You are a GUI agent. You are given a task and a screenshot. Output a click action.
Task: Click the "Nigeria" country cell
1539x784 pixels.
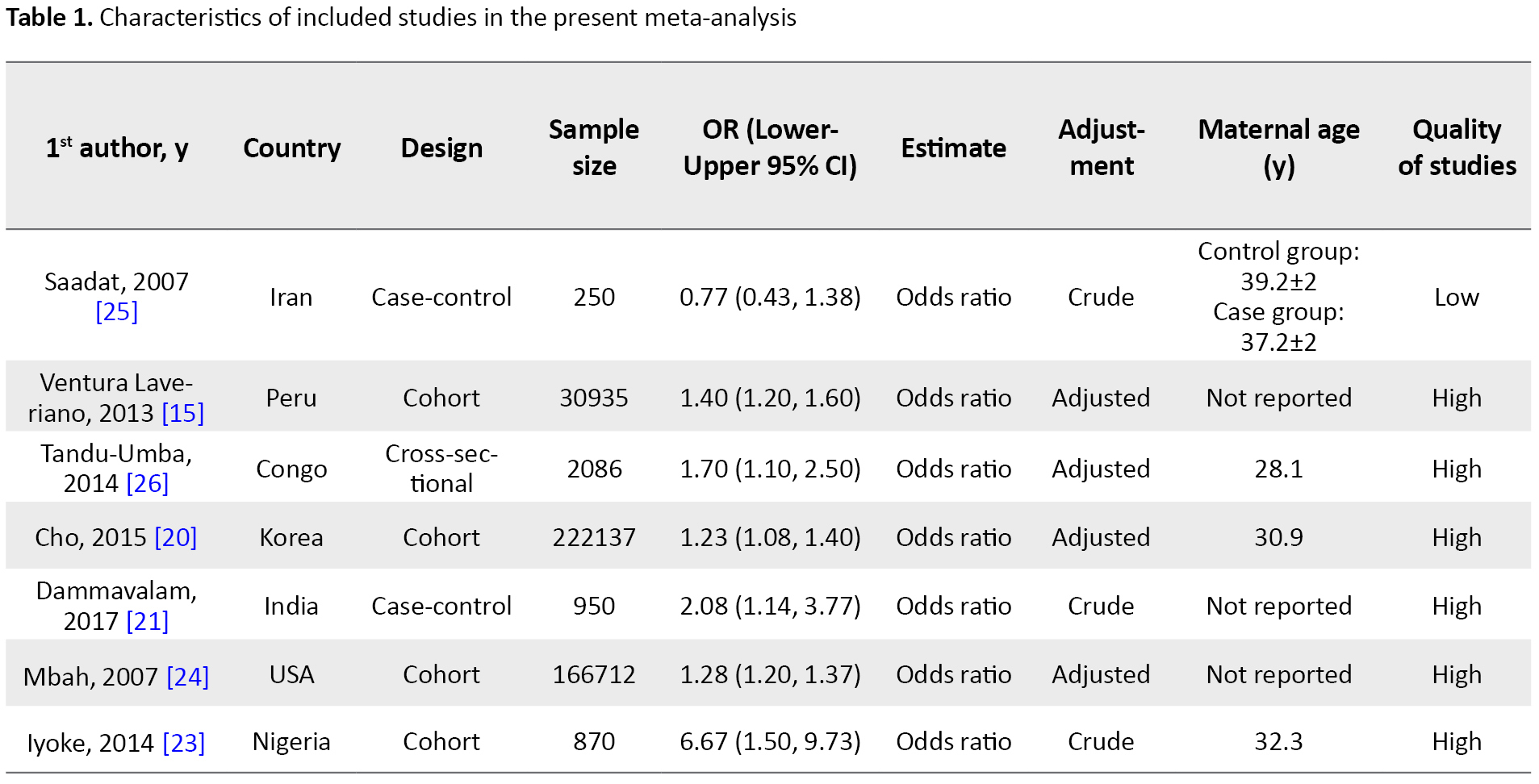pos(291,742)
